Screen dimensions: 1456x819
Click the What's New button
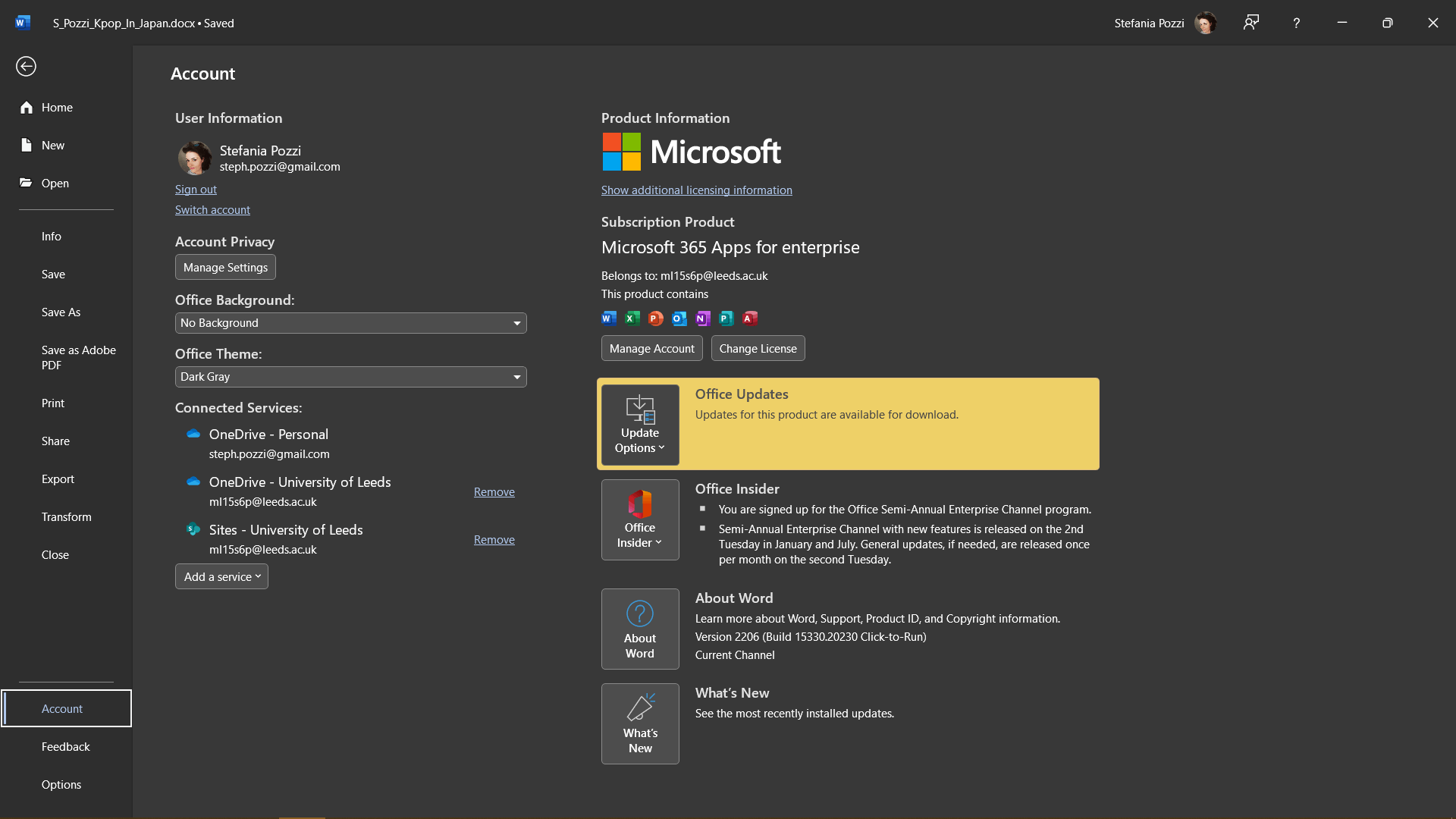point(640,724)
